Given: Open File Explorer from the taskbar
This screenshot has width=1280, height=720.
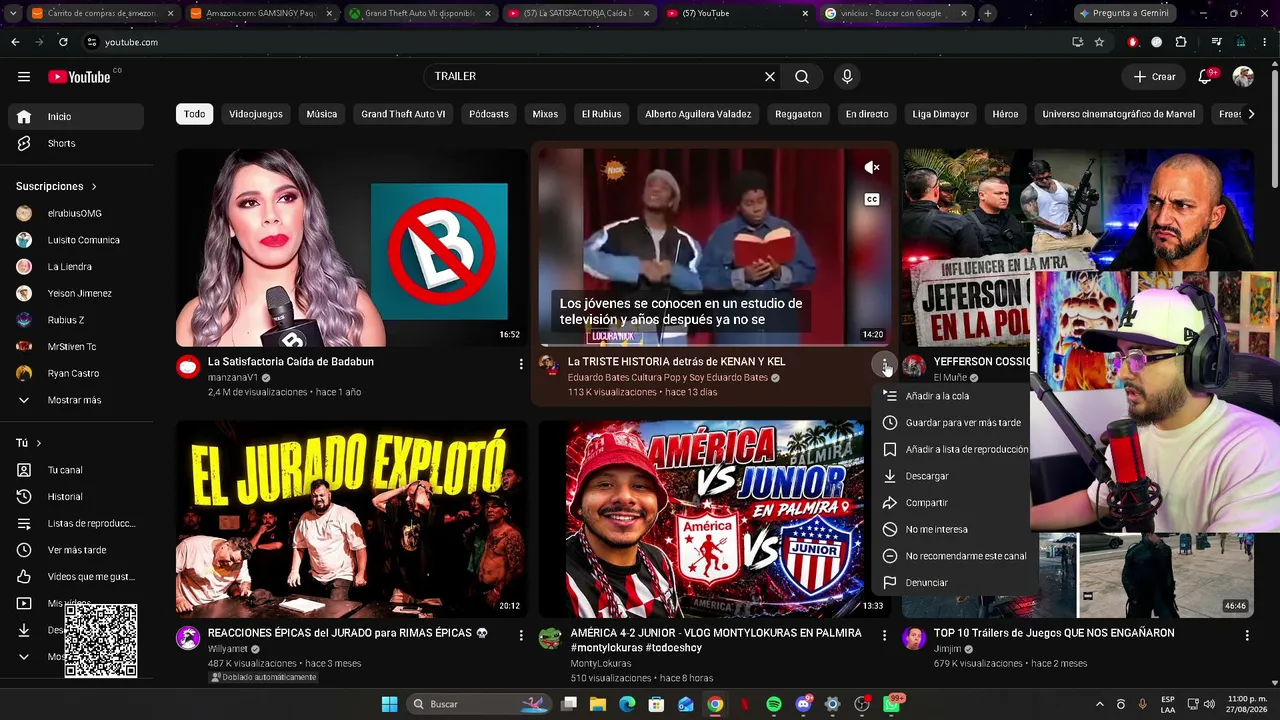Looking at the screenshot, I should click(x=598, y=704).
